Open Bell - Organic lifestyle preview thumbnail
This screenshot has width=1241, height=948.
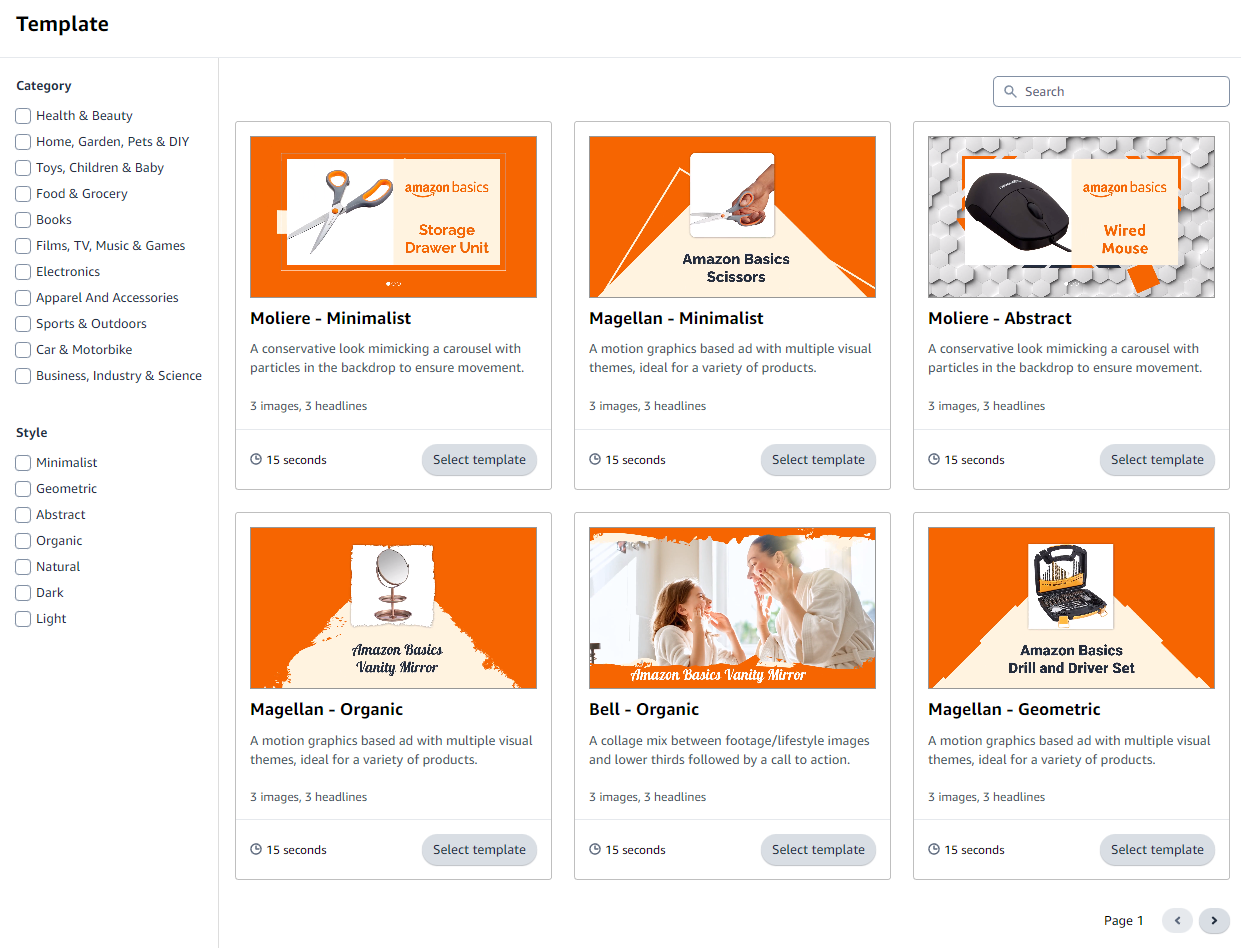tap(732, 608)
